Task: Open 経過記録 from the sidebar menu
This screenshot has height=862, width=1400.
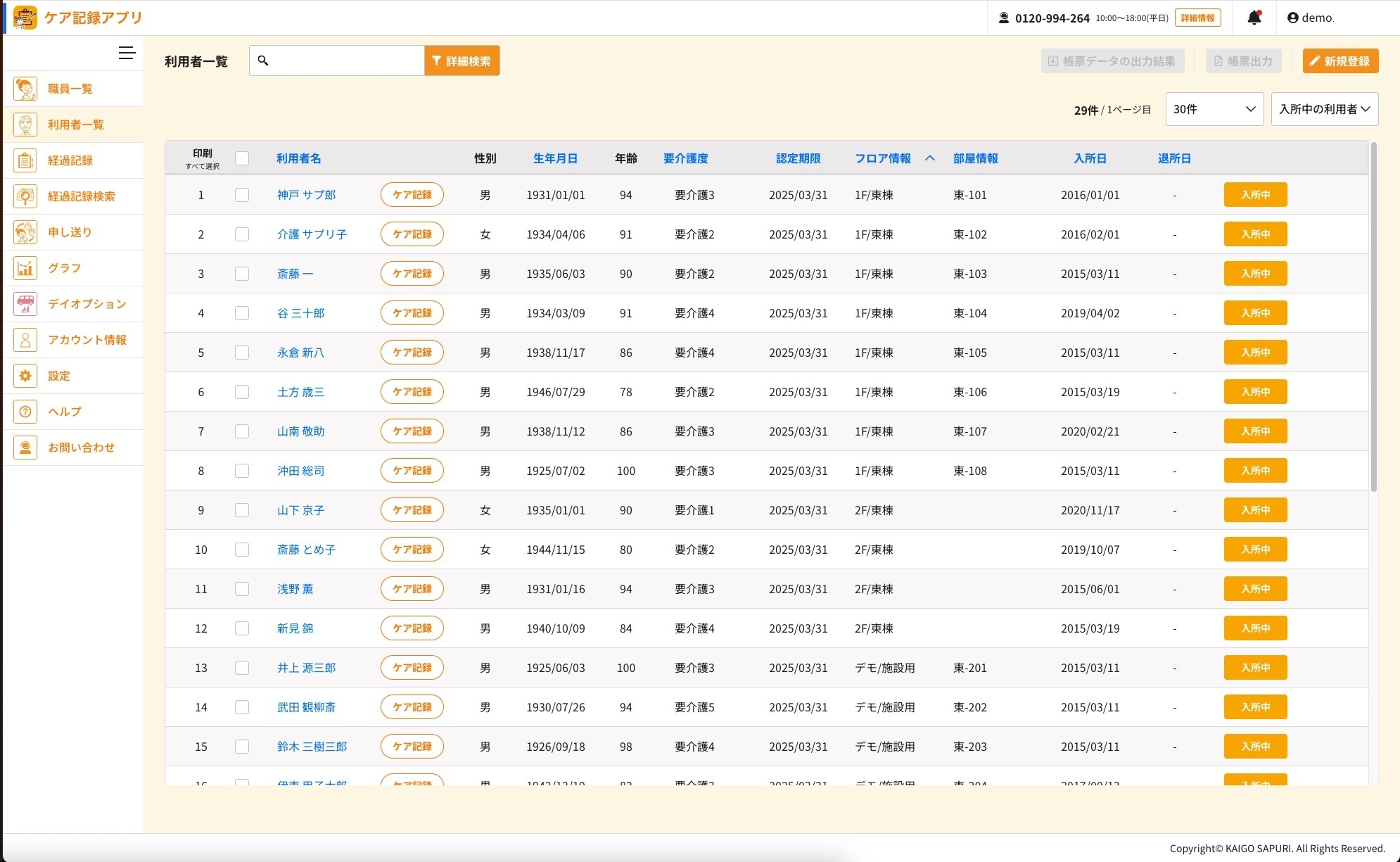Action: [73, 160]
